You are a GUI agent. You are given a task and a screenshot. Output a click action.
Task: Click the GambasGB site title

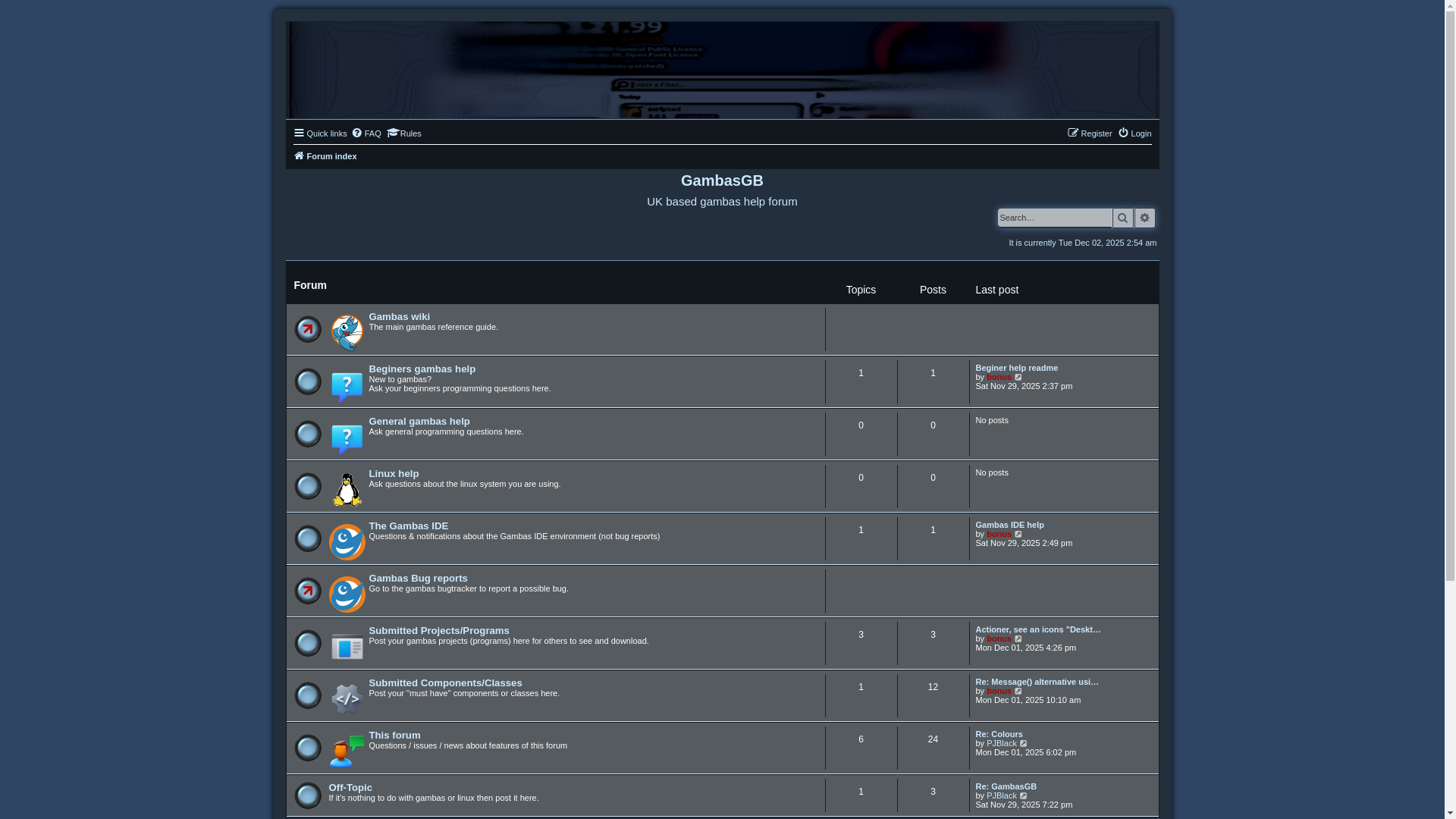(x=722, y=180)
